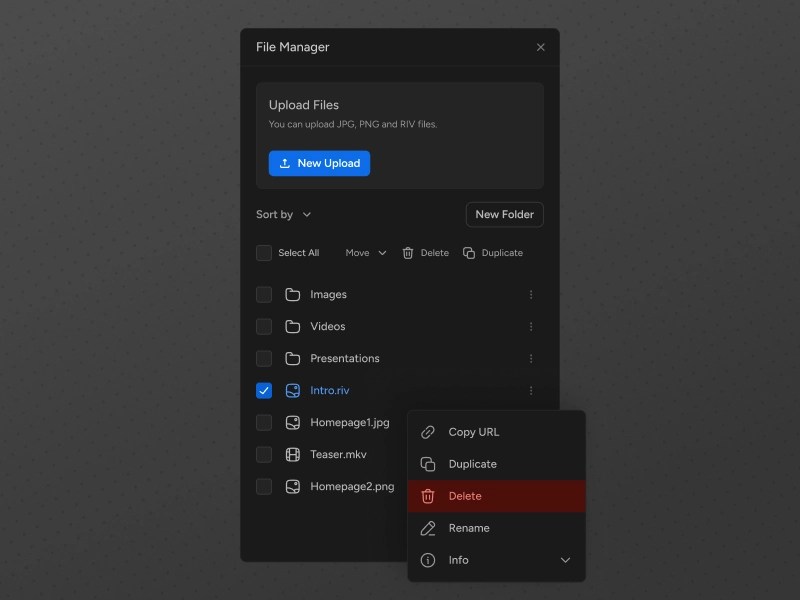The image size is (800, 600).
Task: Click the Teaser.mkv film icon
Action: pos(292,455)
